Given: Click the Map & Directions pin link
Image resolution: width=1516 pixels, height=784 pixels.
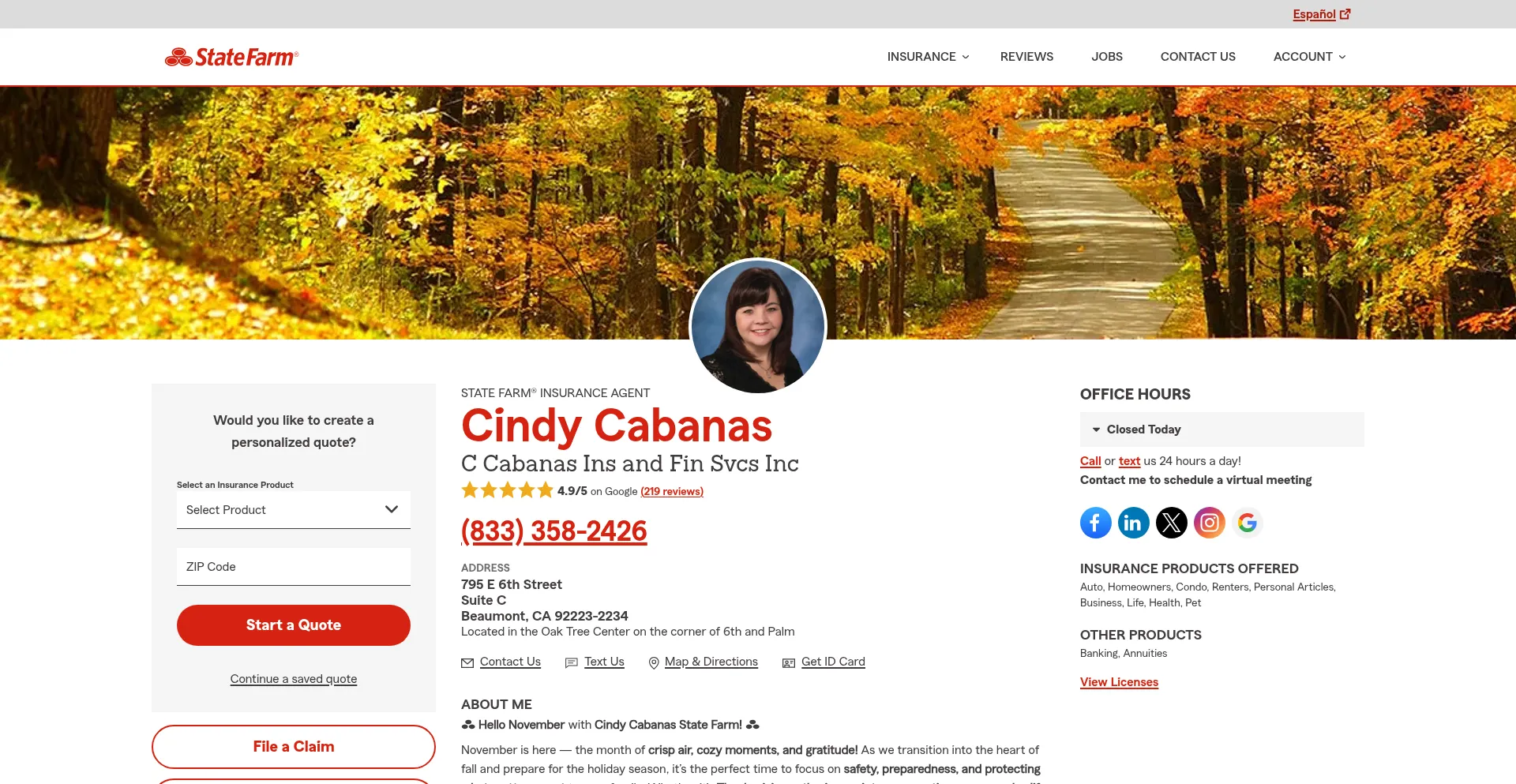Looking at the screenshot, I should 703,662.
